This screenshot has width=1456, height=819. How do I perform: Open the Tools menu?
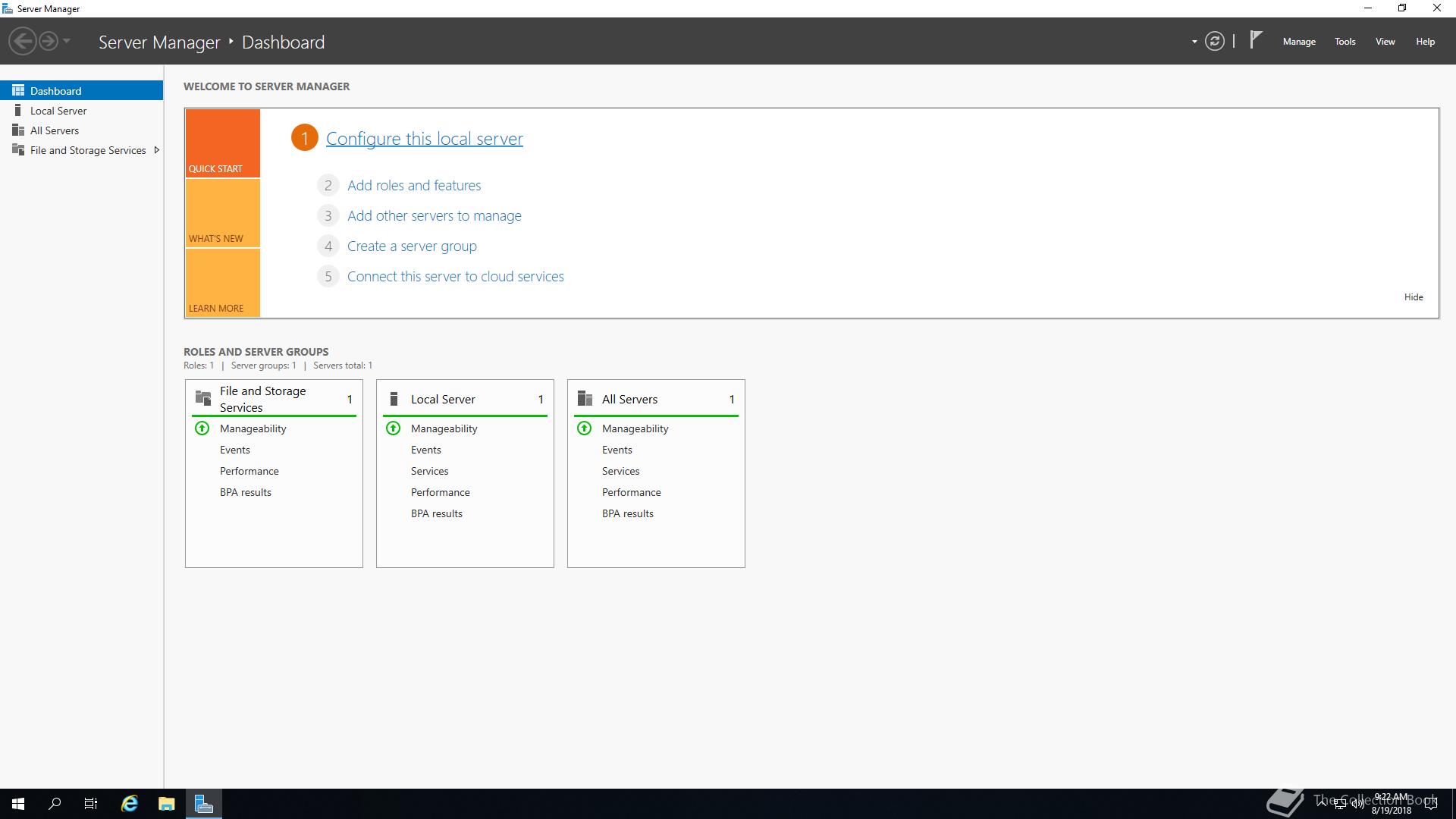click(x=1345, y=42)
